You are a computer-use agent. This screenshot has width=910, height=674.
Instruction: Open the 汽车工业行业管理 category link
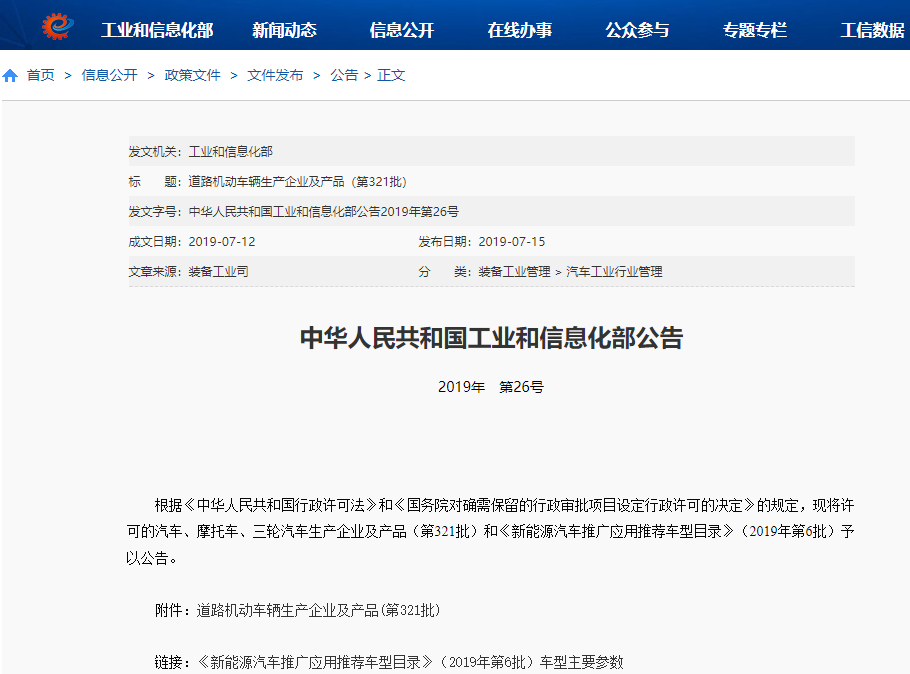tap(614, 271)
